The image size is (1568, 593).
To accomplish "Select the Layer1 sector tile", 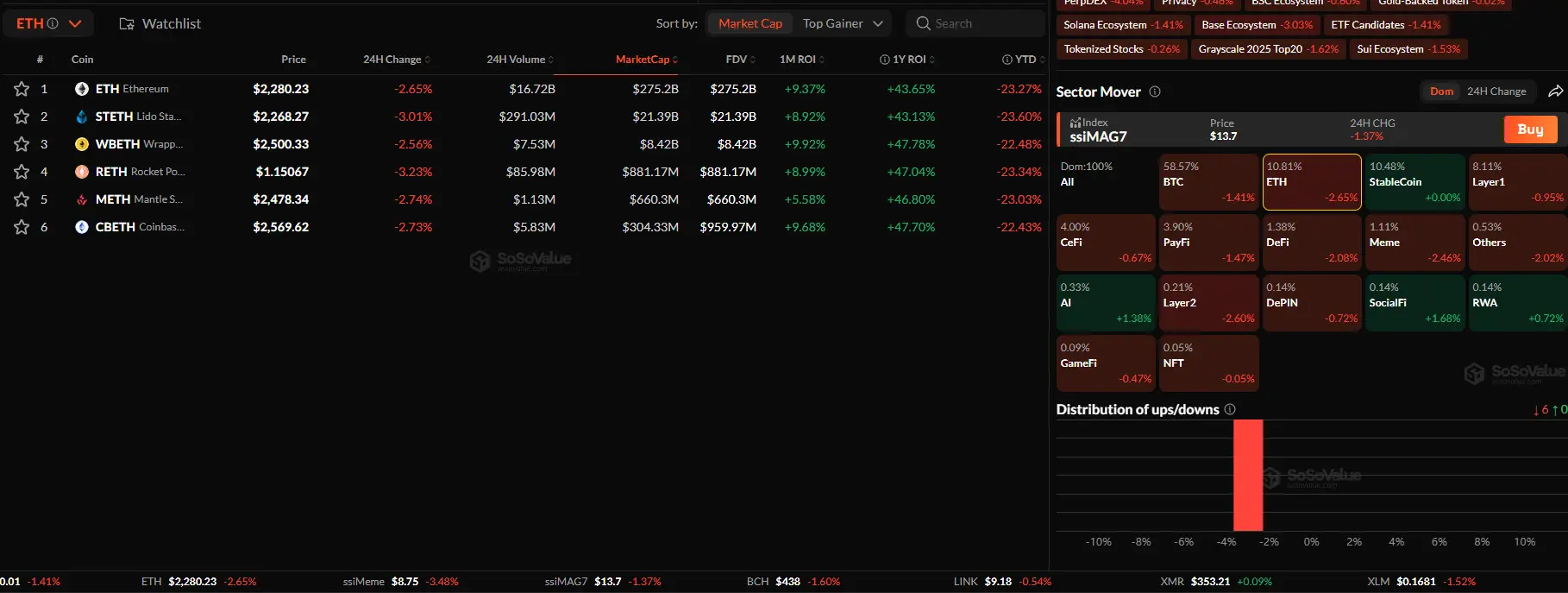I will (1518, 182).
